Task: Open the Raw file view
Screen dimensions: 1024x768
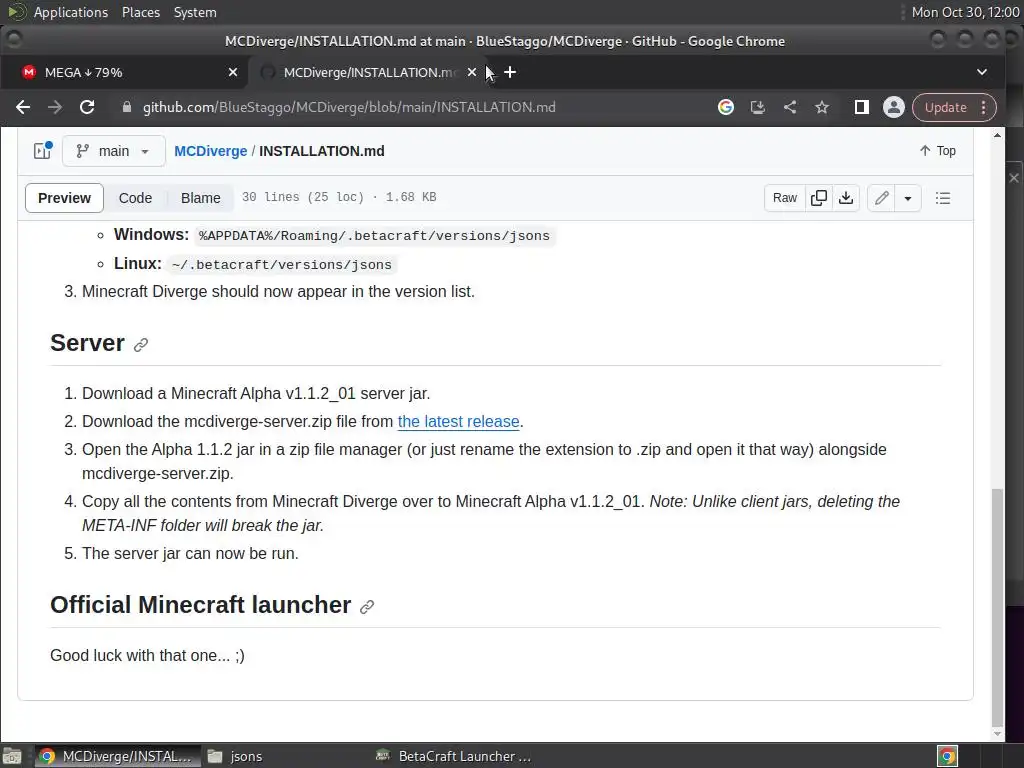Action: point(784,198)
